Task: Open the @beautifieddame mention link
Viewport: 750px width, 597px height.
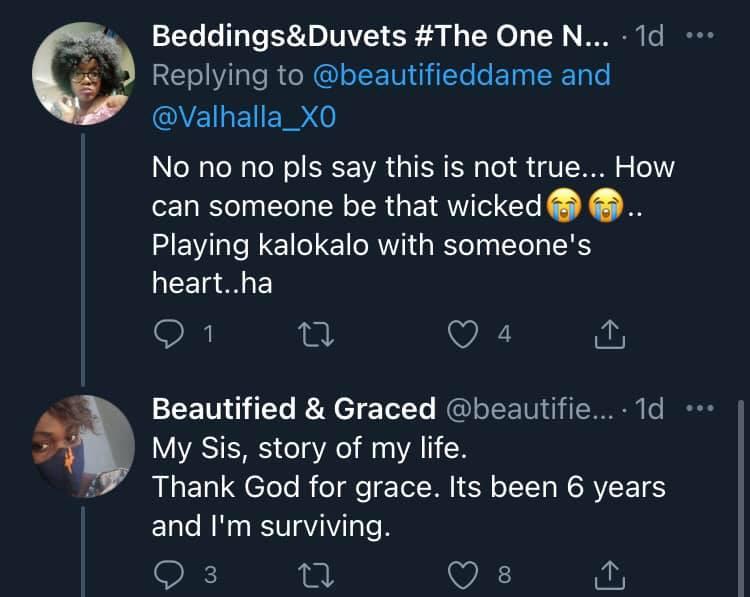Action: point(449,76)
